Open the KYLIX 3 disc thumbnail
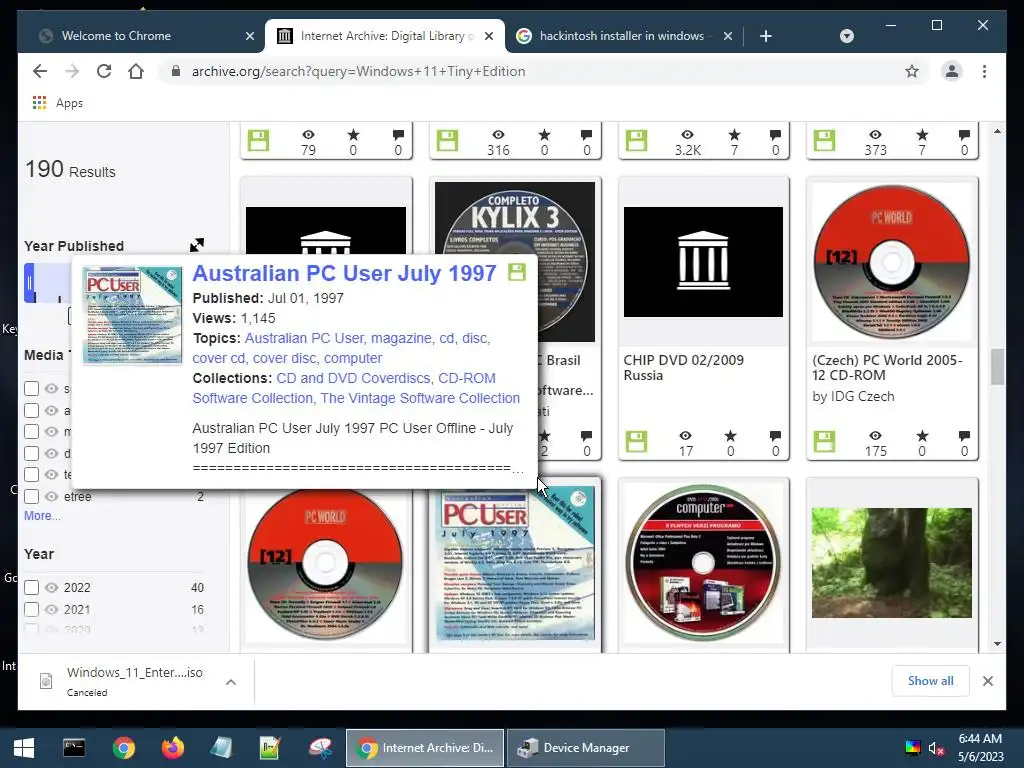This screenshot has height=768, width=1024. coord(515,262)
